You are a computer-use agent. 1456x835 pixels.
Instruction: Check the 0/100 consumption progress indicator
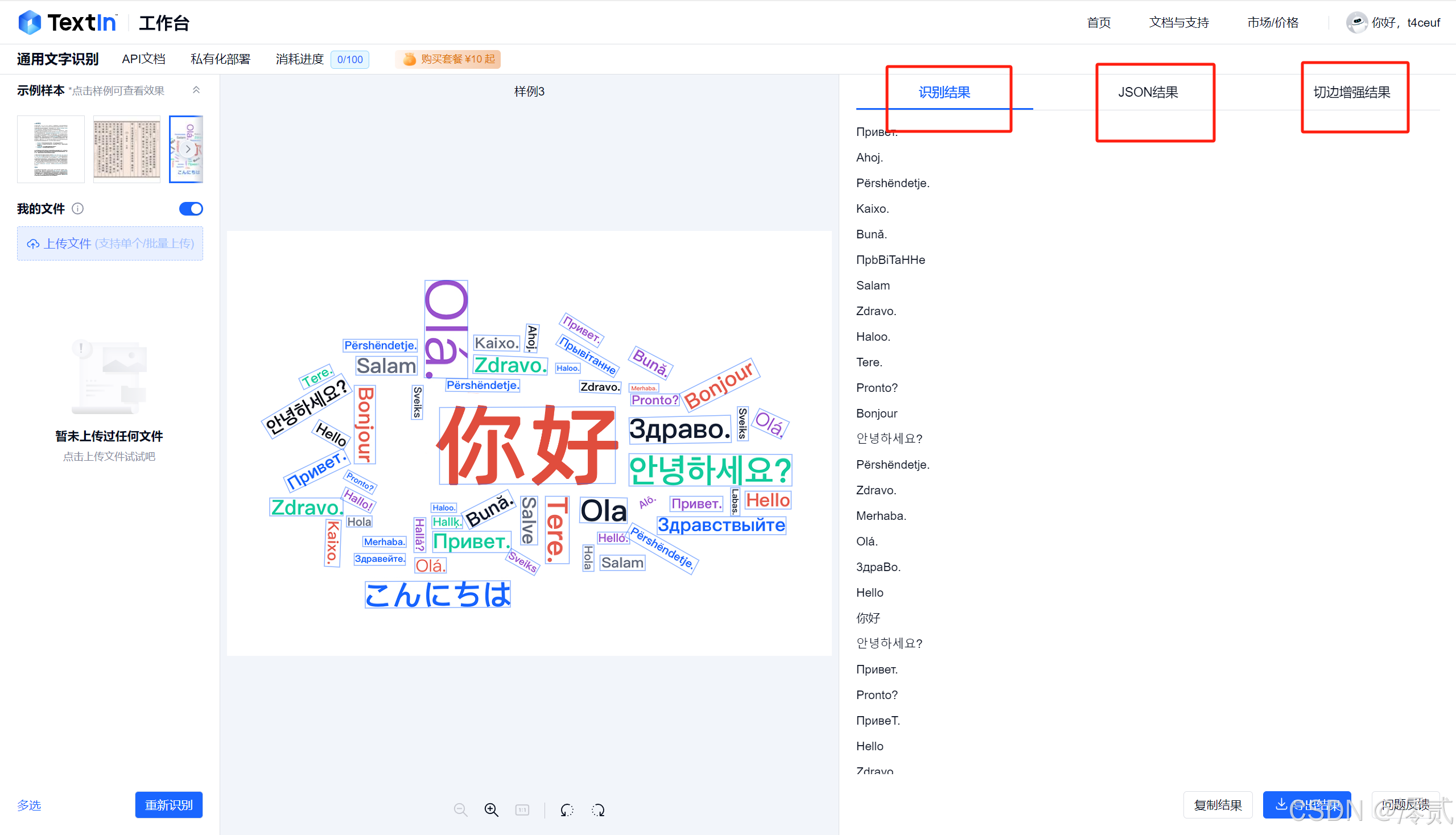(349, 59)
